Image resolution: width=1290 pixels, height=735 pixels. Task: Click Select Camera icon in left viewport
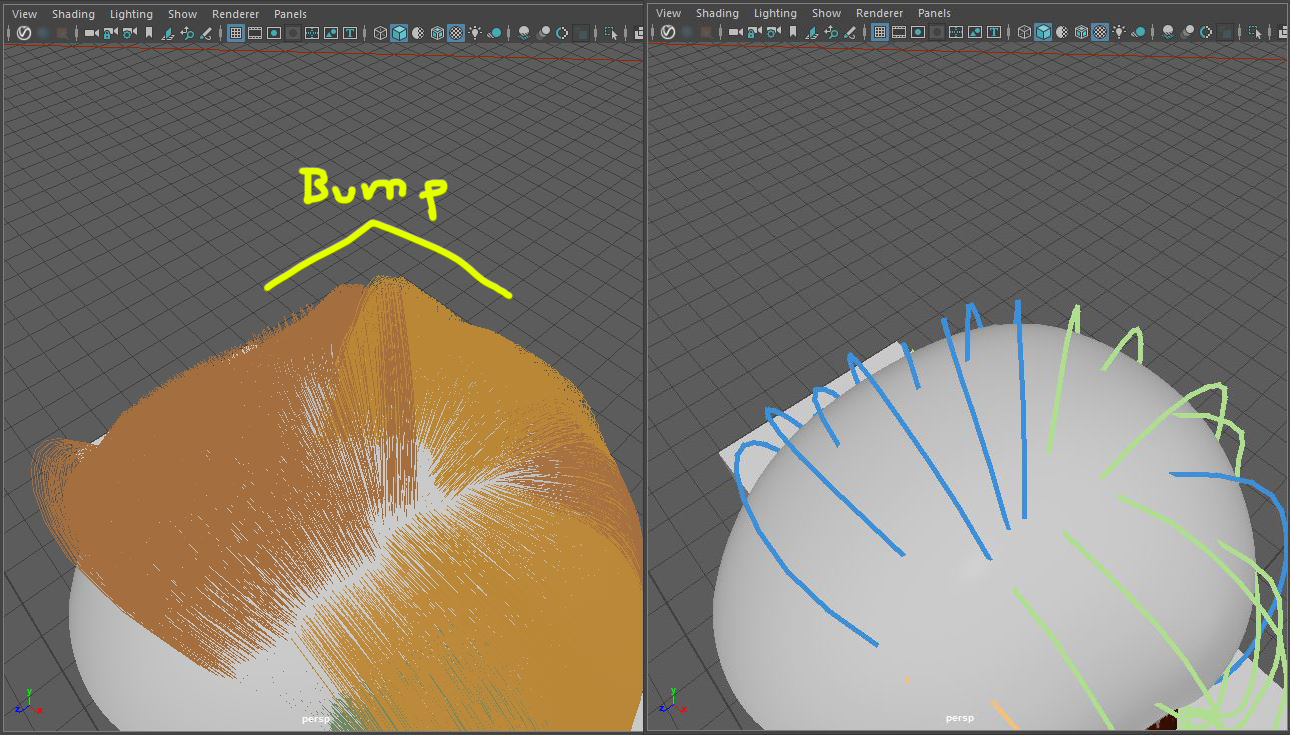(92, 33)
